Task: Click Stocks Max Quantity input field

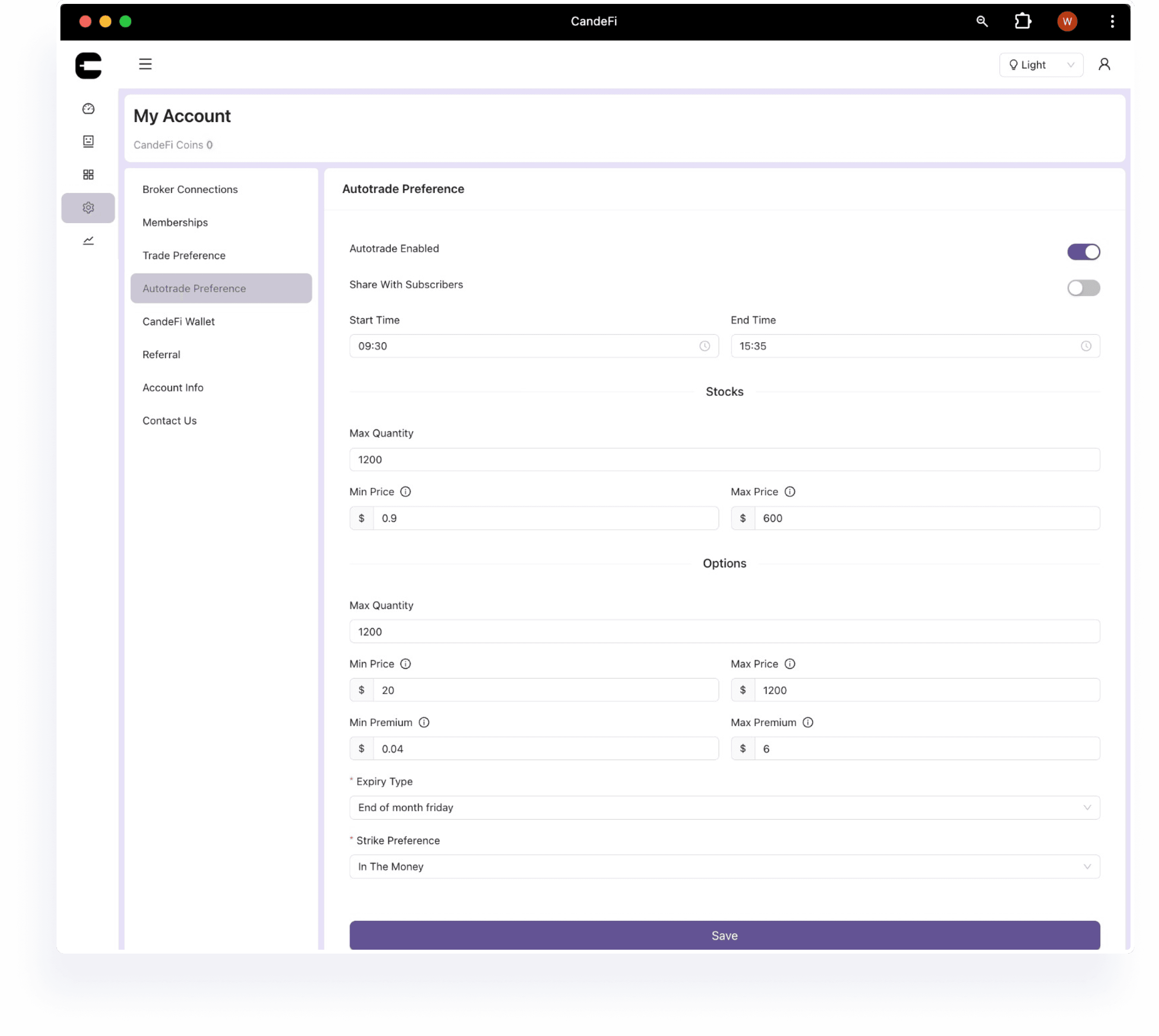Action: pos(724,460)
